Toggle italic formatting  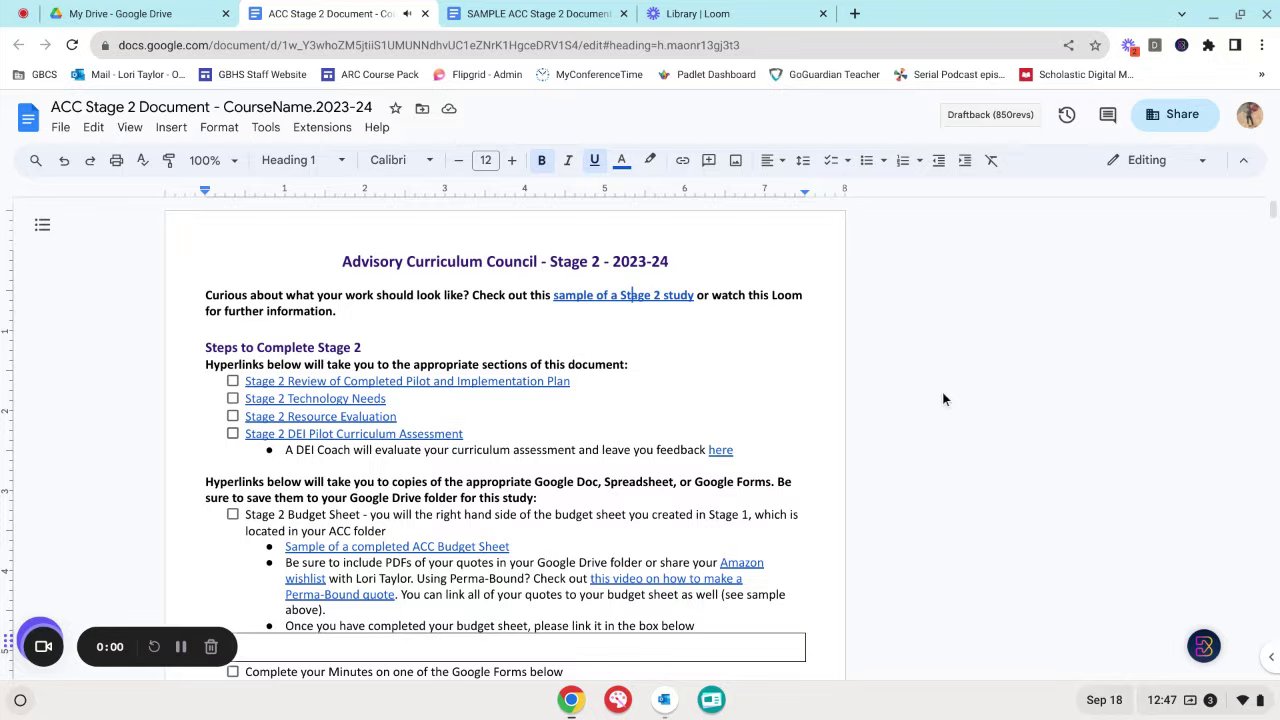568,160
